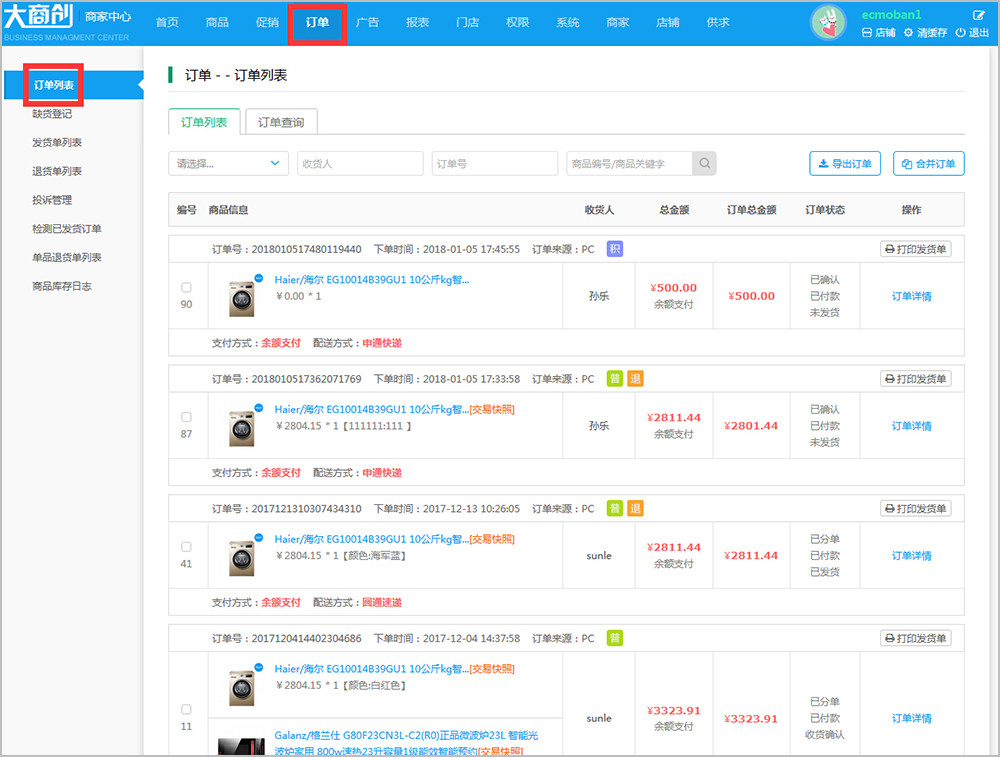This screenshot has height=757, width=1000.
Task: Select 商品库存日志 in left sidebar
Action: [x=62, y=286]
